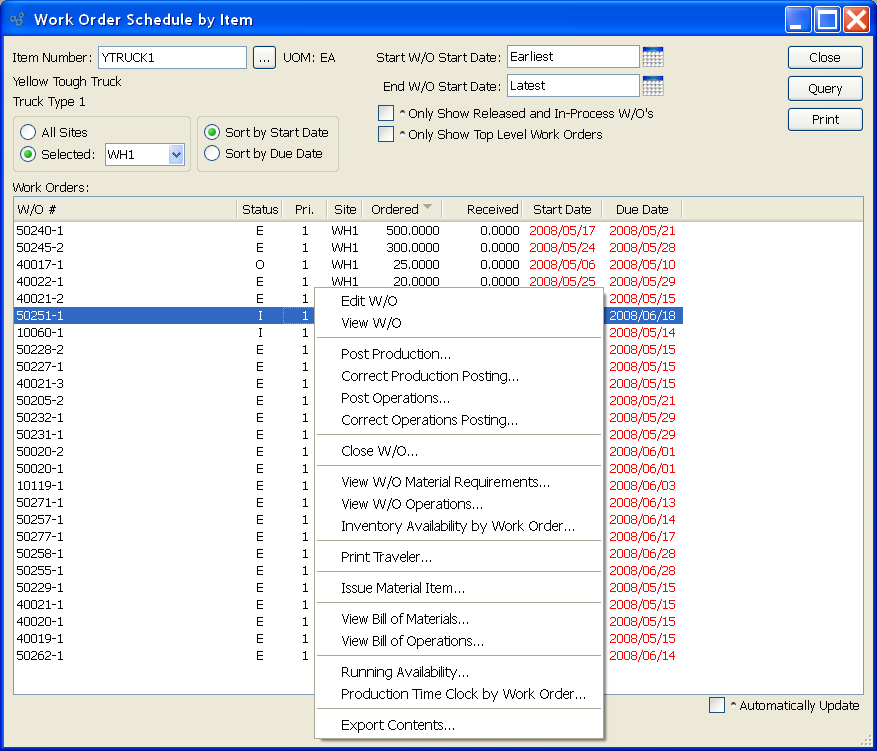
Task: Choose Sort by Due Date option
Action: (212, 153)
